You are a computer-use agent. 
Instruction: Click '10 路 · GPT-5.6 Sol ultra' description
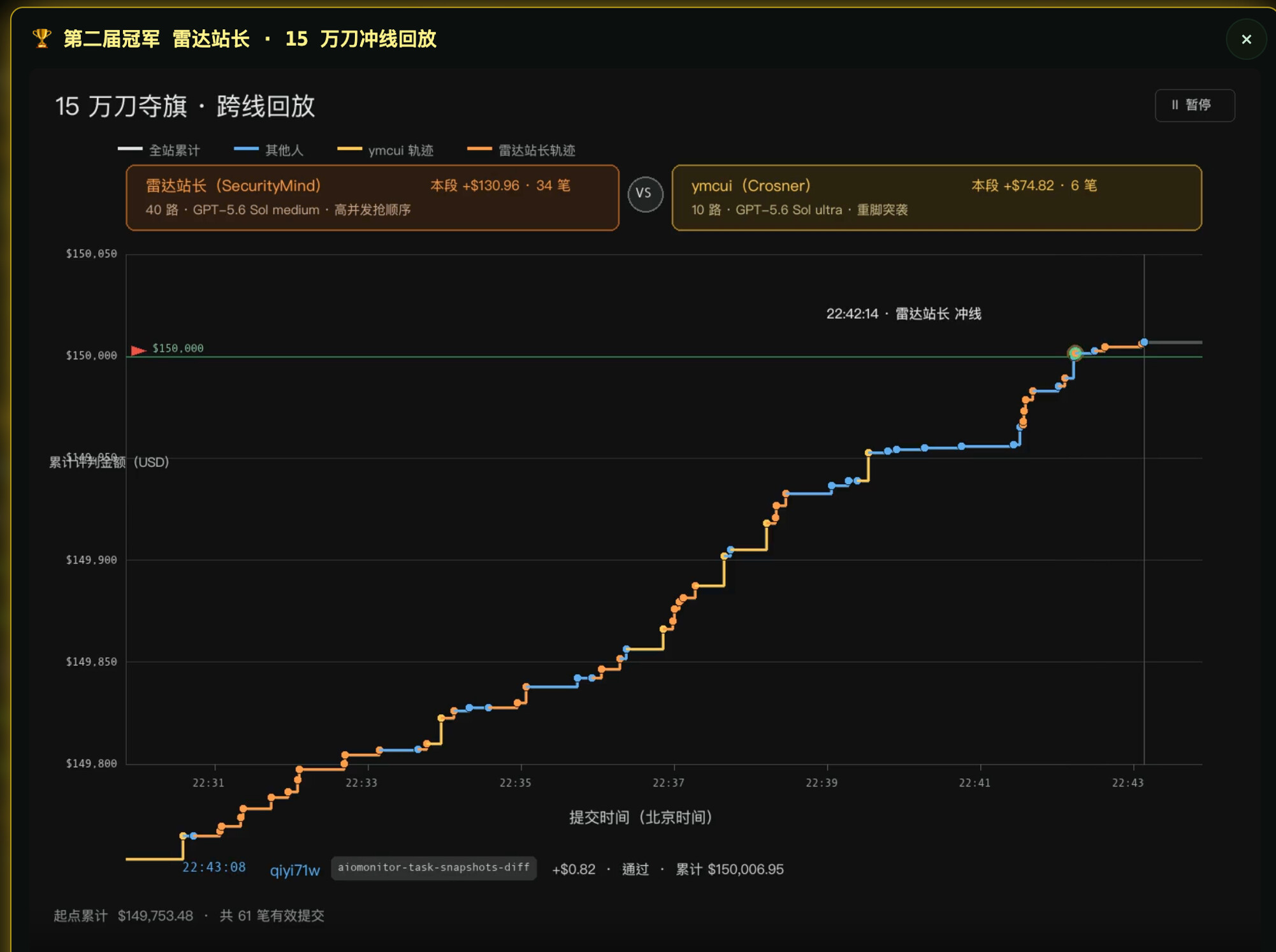tap(767, 210)
